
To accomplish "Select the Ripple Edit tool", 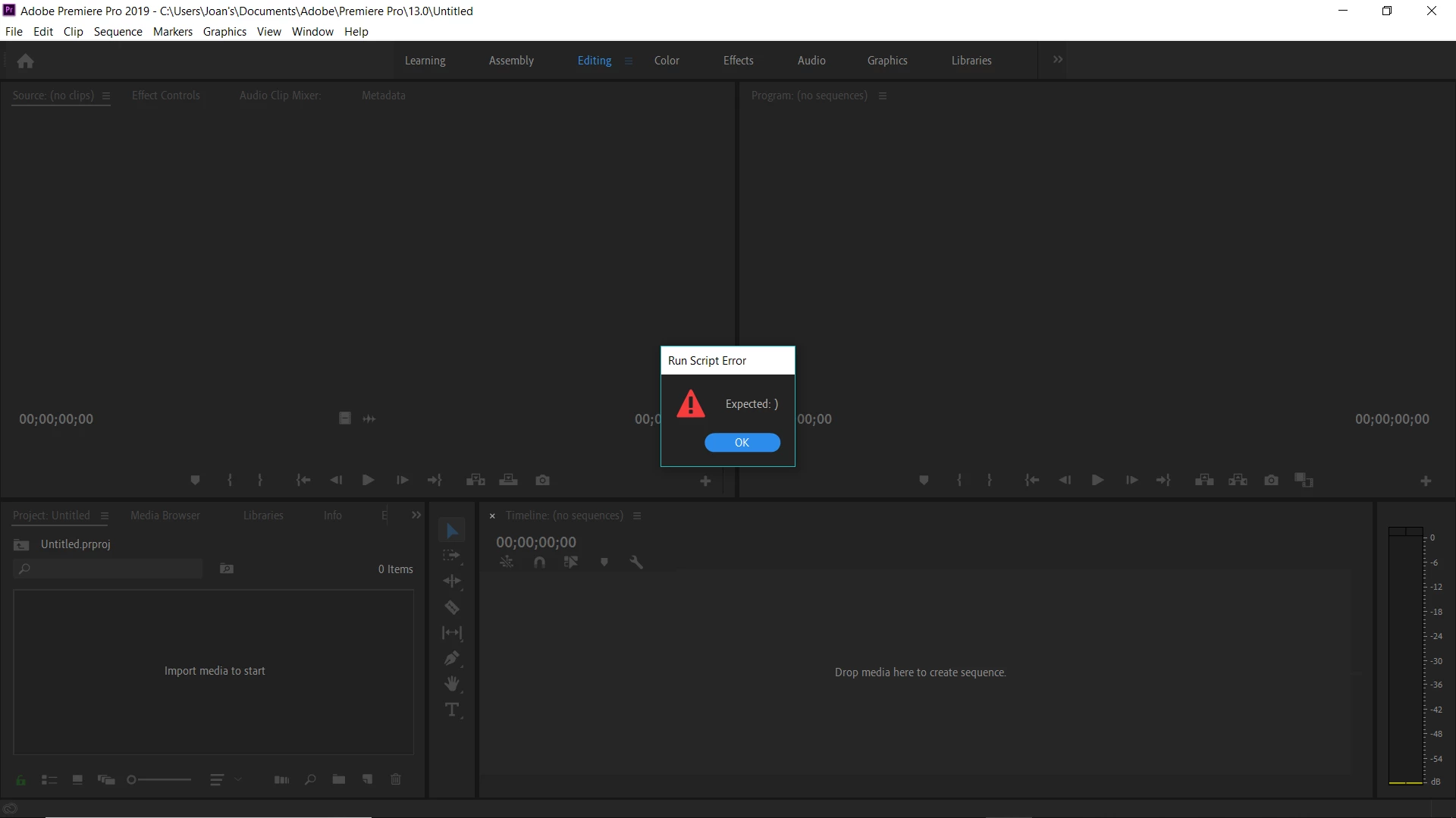I will 452,581.
